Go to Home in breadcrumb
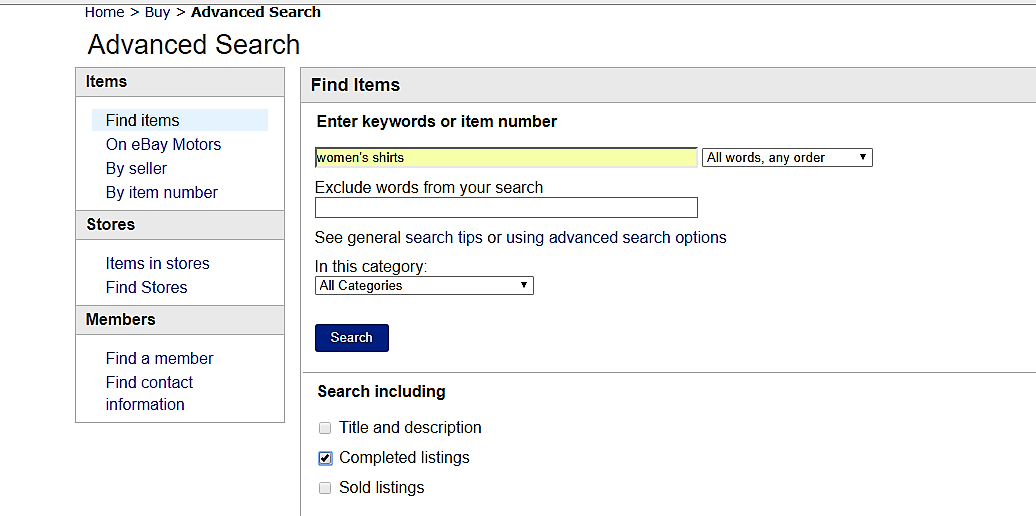The width and height of the screenshot is (1036, 516). (104, 12)
